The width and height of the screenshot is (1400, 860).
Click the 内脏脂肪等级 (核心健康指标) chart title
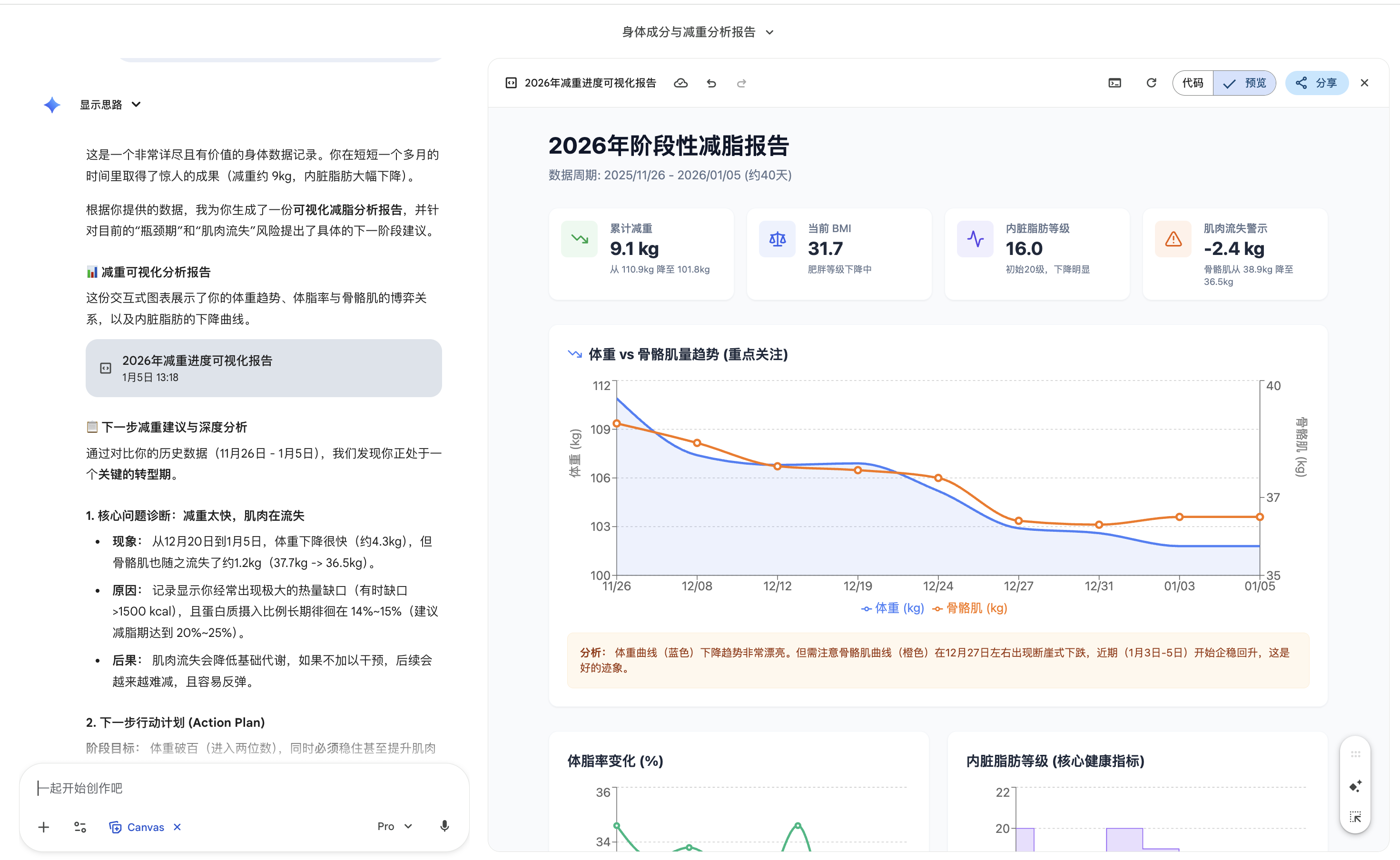[x=1055, y=761]
